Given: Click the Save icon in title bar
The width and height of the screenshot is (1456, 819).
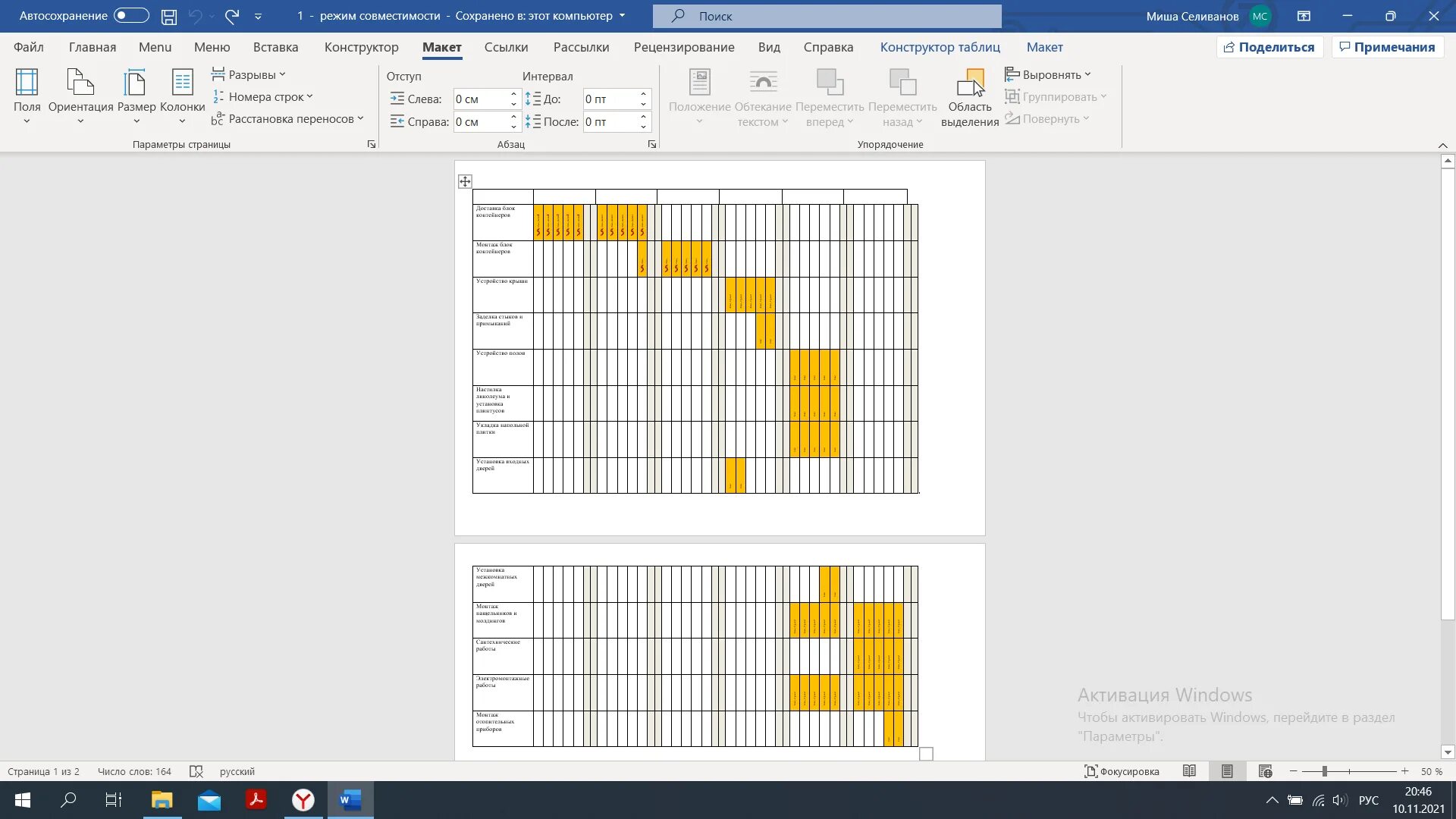Looking at the screenshot, I should point(169,16).
